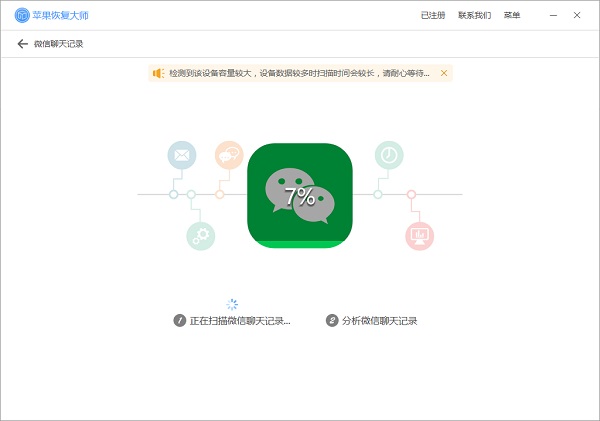Click the orange speaker announcement icon
The image size is (600, 421).
158,73
